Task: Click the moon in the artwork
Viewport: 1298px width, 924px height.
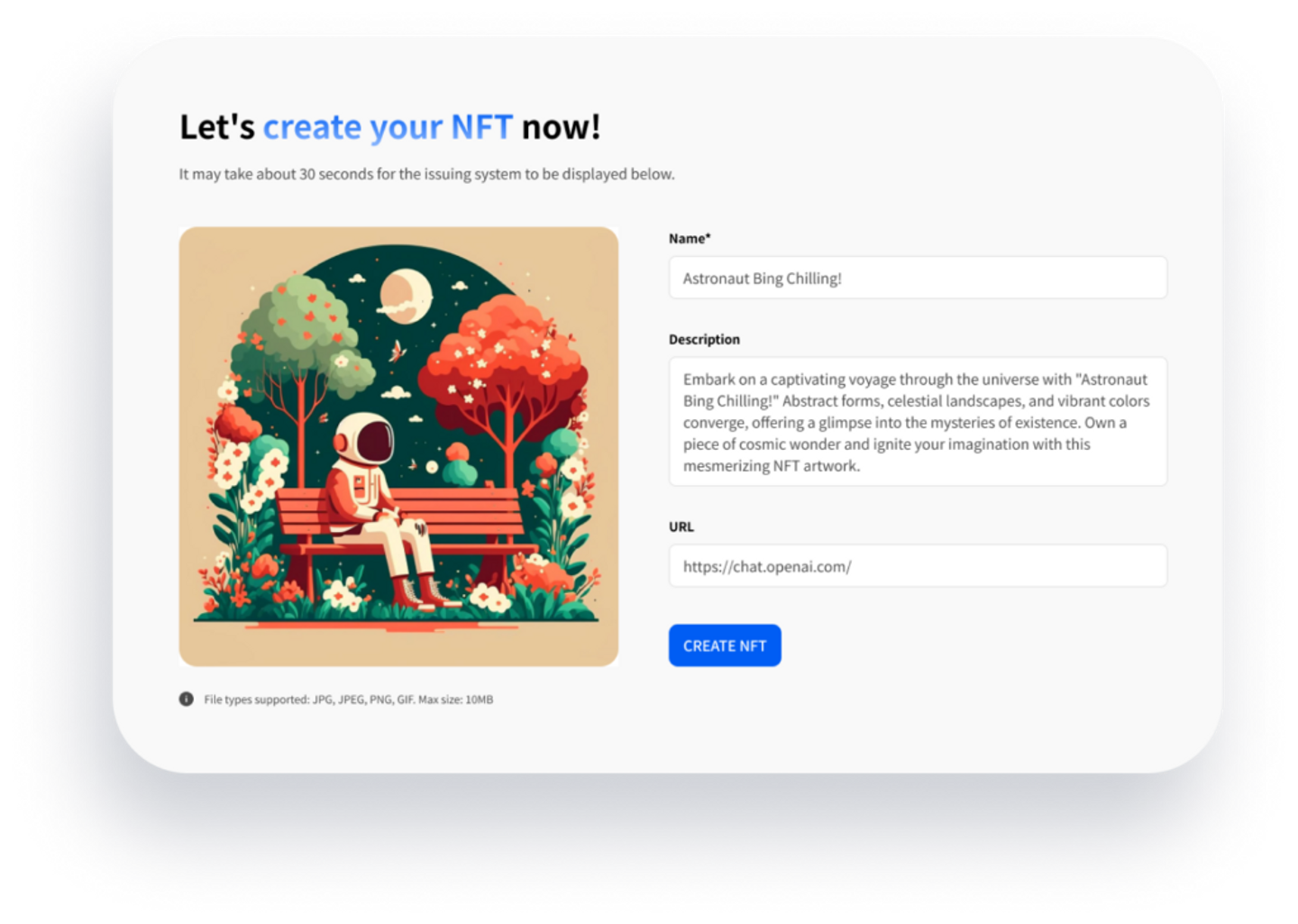Action: coord(405,295)
